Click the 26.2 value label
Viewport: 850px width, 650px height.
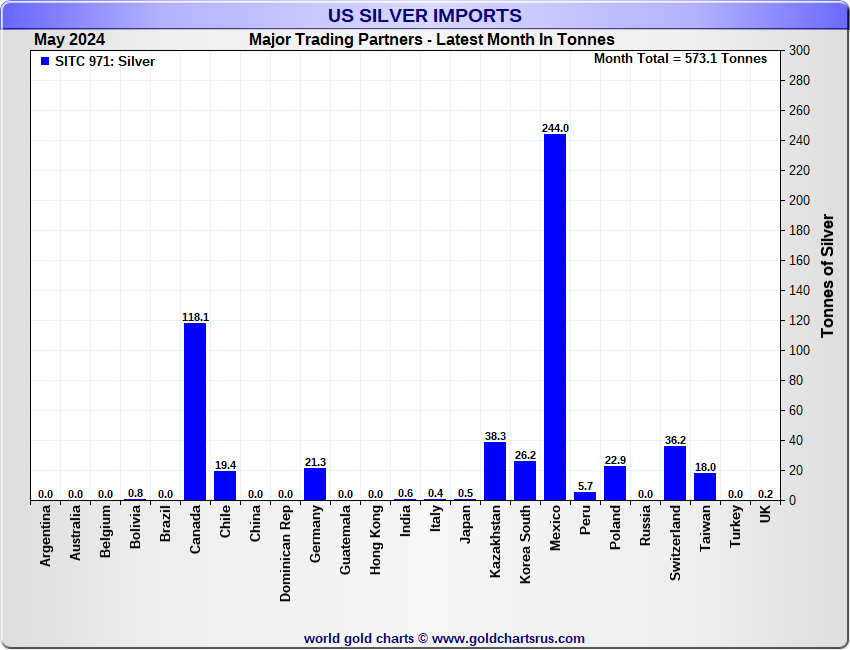click(525, 455)
